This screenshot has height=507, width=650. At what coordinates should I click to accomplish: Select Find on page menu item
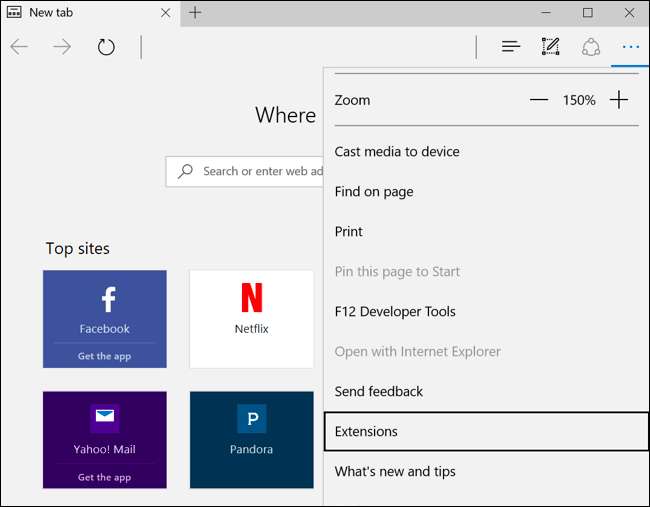tap(374, 192)
